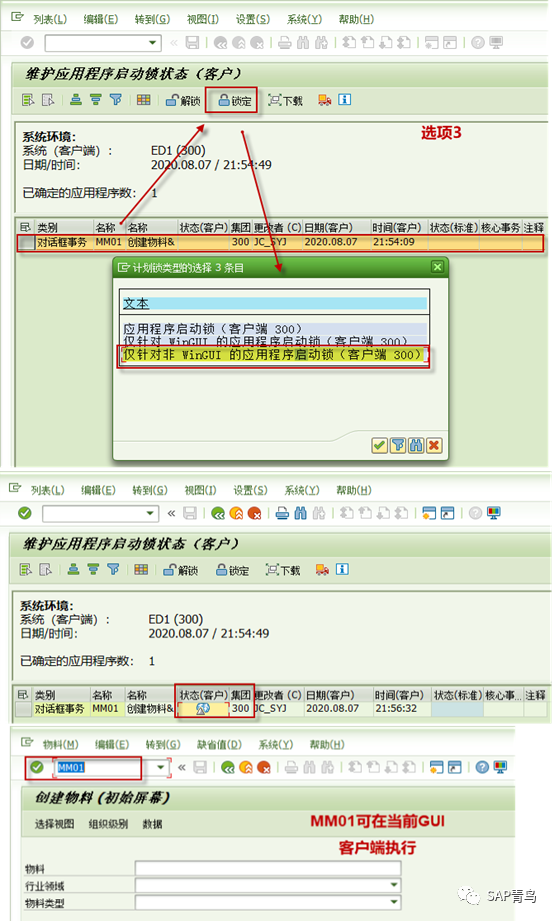Click the 下载 button in the middle window
Viewport: 554px width, 921px height.
tap(283, 570)
